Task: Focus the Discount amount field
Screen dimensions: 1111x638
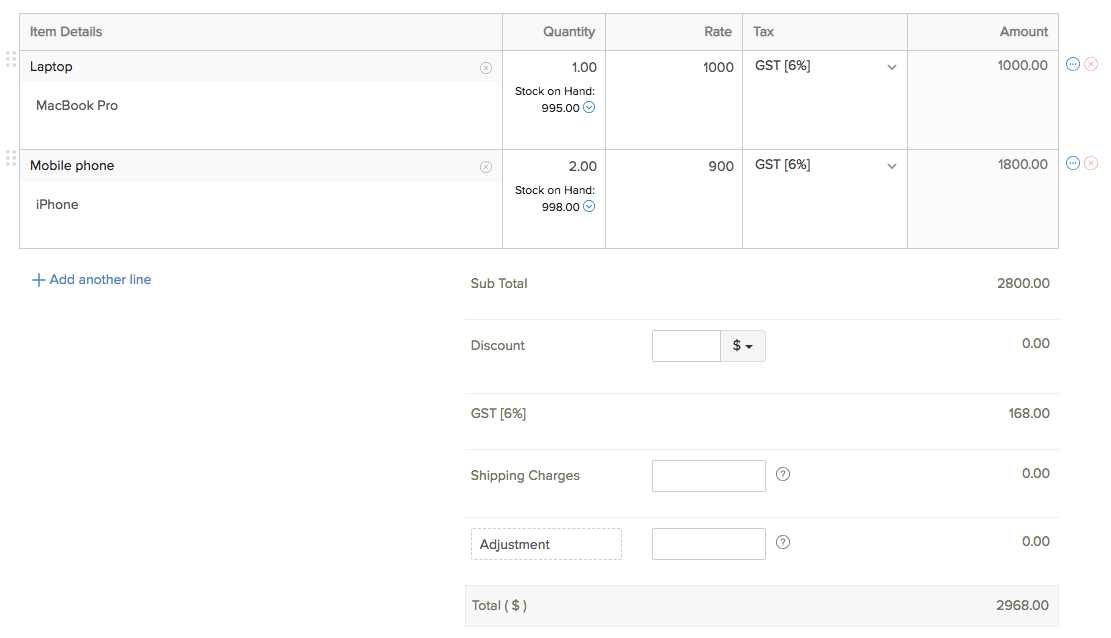Action: pos(686,346)
